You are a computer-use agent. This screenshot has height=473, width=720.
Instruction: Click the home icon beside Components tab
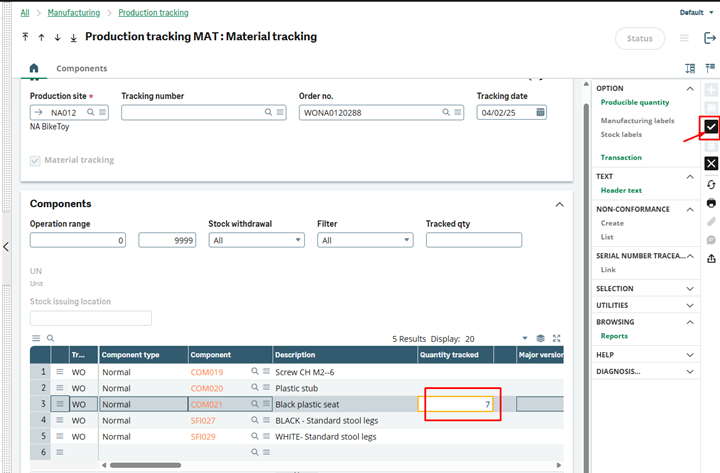34,68
